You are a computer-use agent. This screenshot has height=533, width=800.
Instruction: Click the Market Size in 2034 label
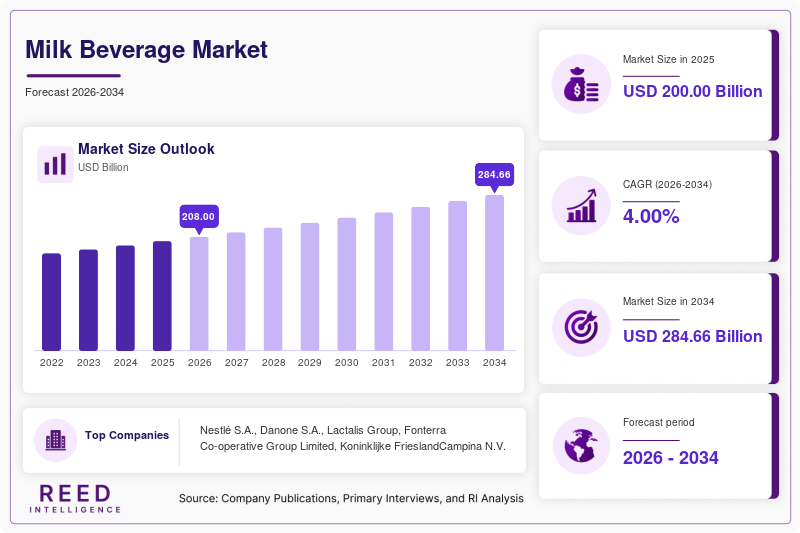[668, 301]
